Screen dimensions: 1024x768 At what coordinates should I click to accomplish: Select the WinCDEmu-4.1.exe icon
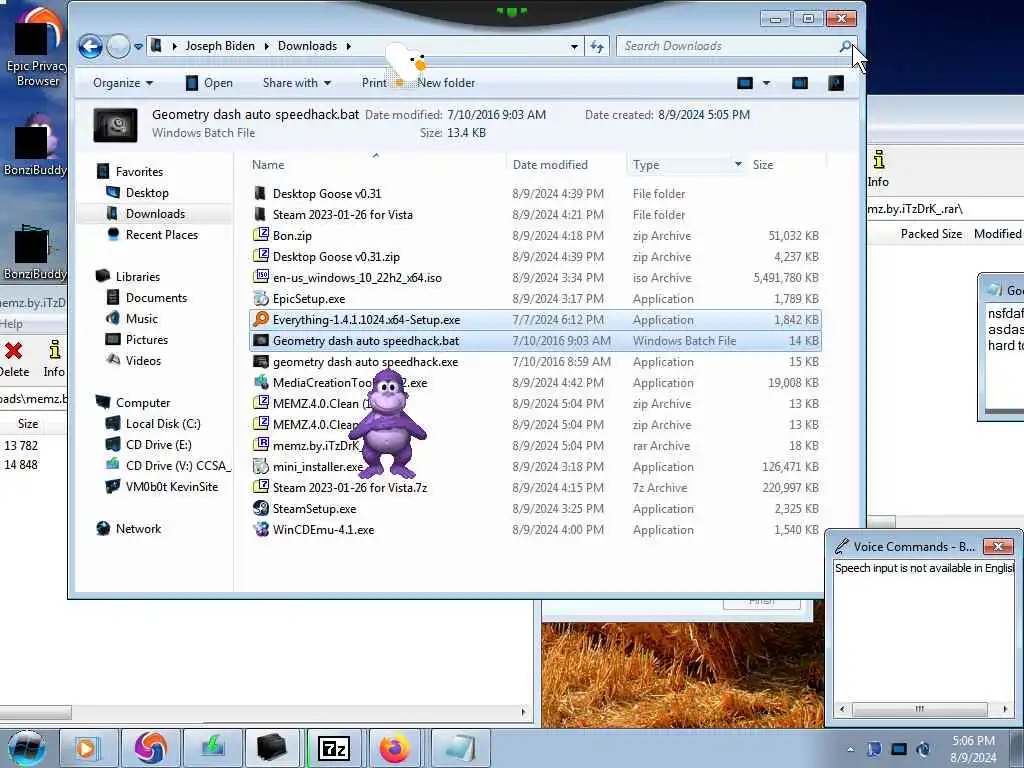(x=261, y=530)
